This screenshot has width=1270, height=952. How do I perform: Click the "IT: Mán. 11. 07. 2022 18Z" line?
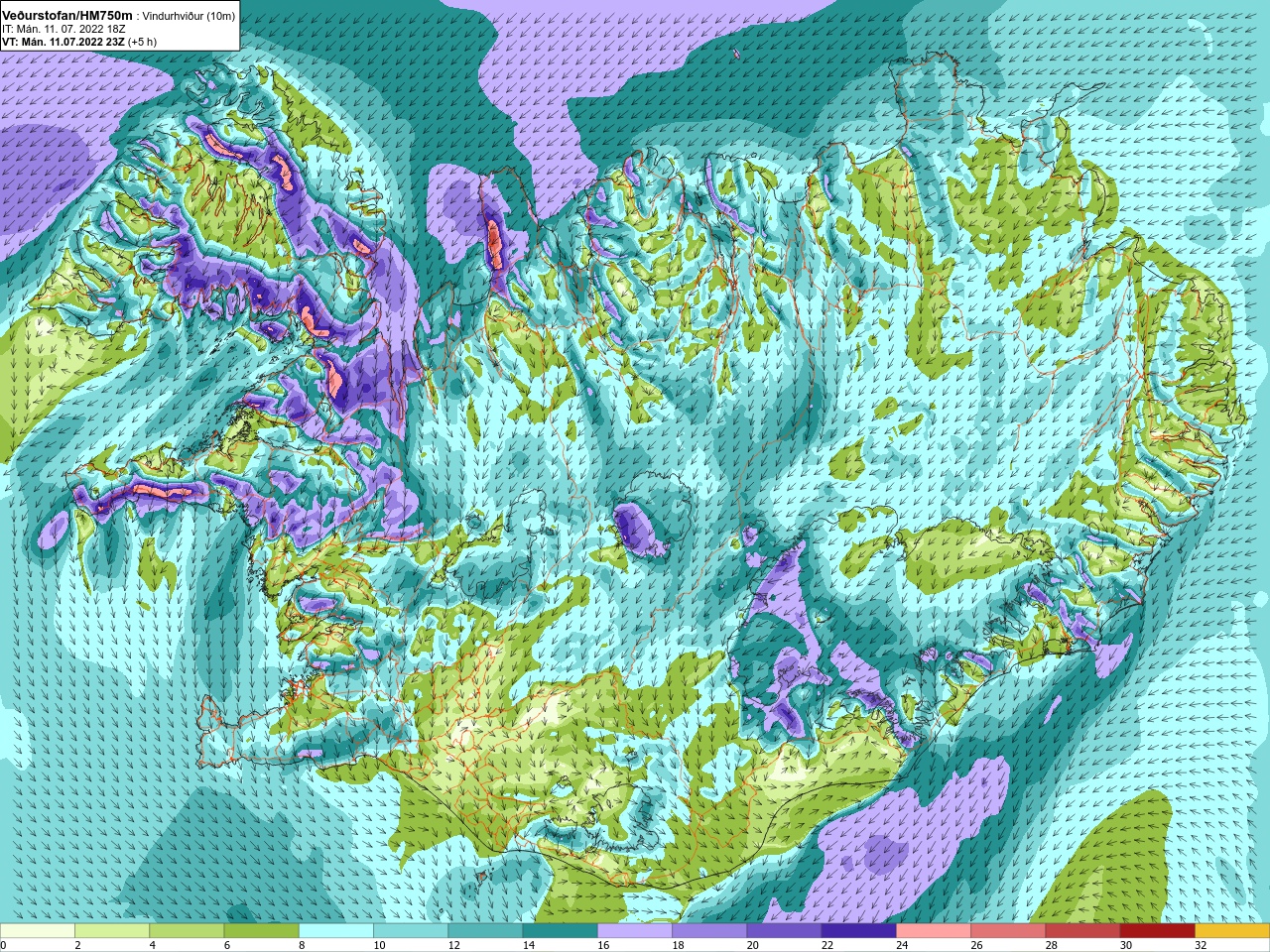[x=64, y=29]
